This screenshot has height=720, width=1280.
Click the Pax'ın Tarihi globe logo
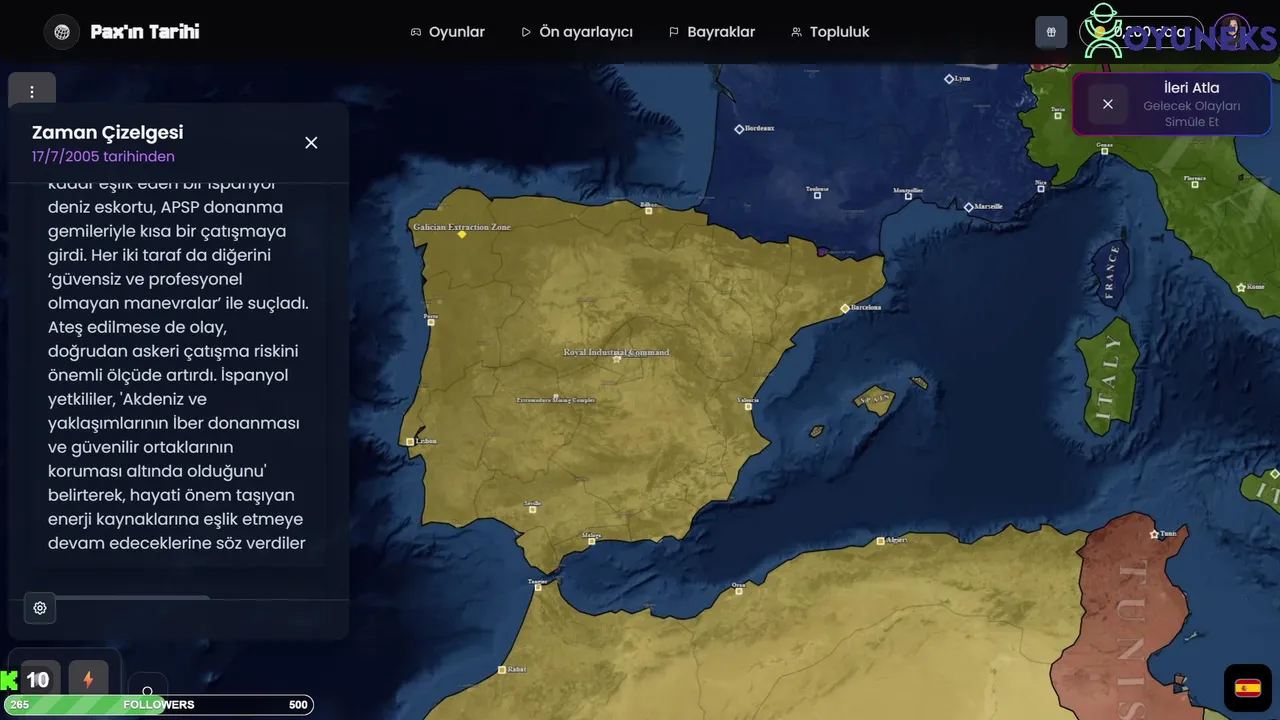click(62, 32)
